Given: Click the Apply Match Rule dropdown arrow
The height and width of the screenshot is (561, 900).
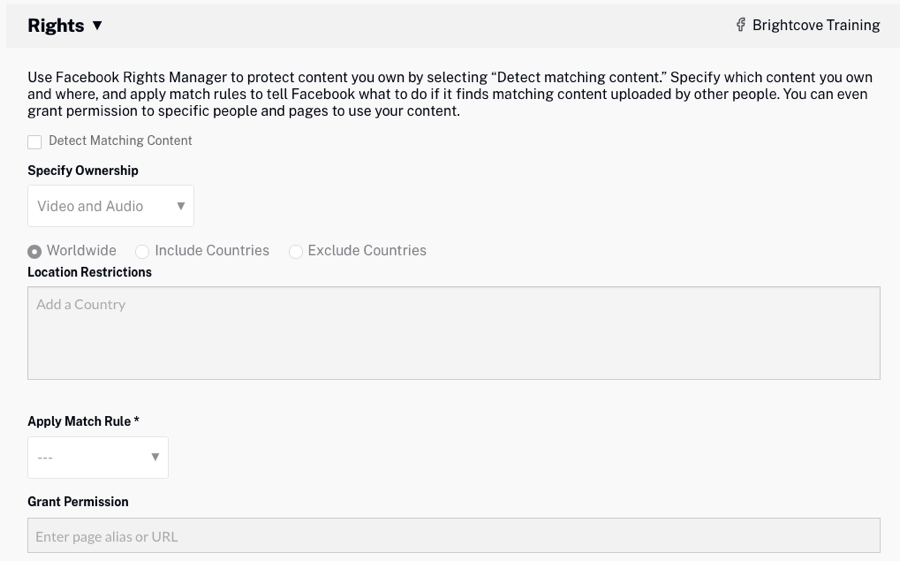Looking at the screenshot, I should point(155,457).
